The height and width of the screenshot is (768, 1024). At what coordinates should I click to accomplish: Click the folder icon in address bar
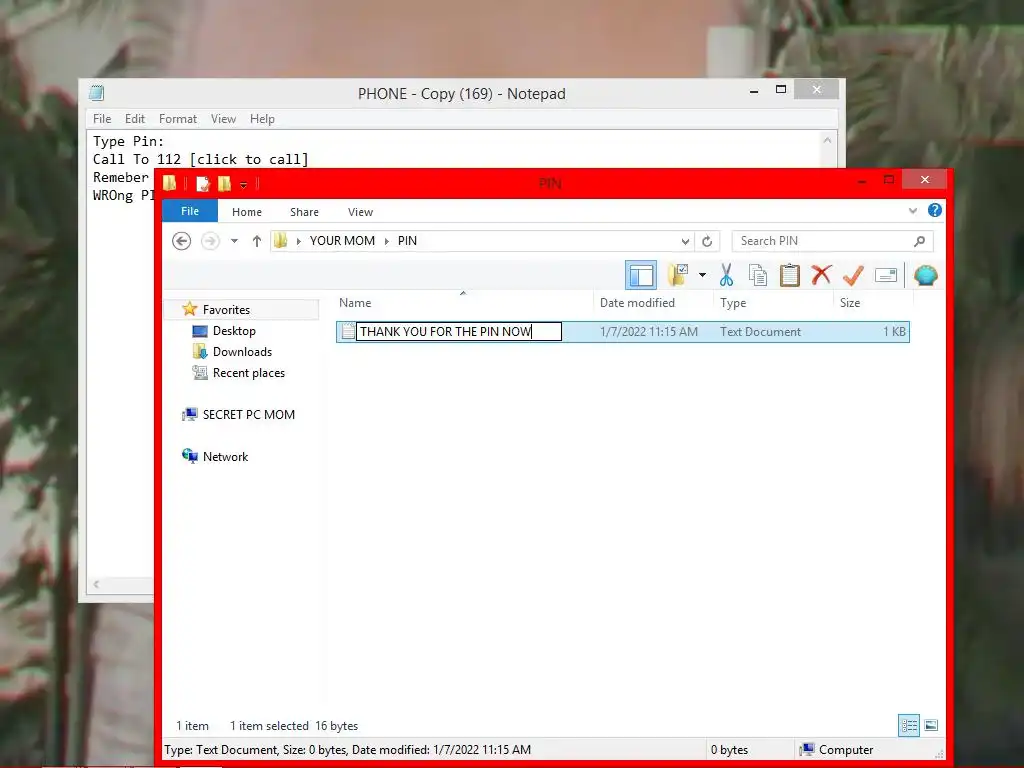281,241
